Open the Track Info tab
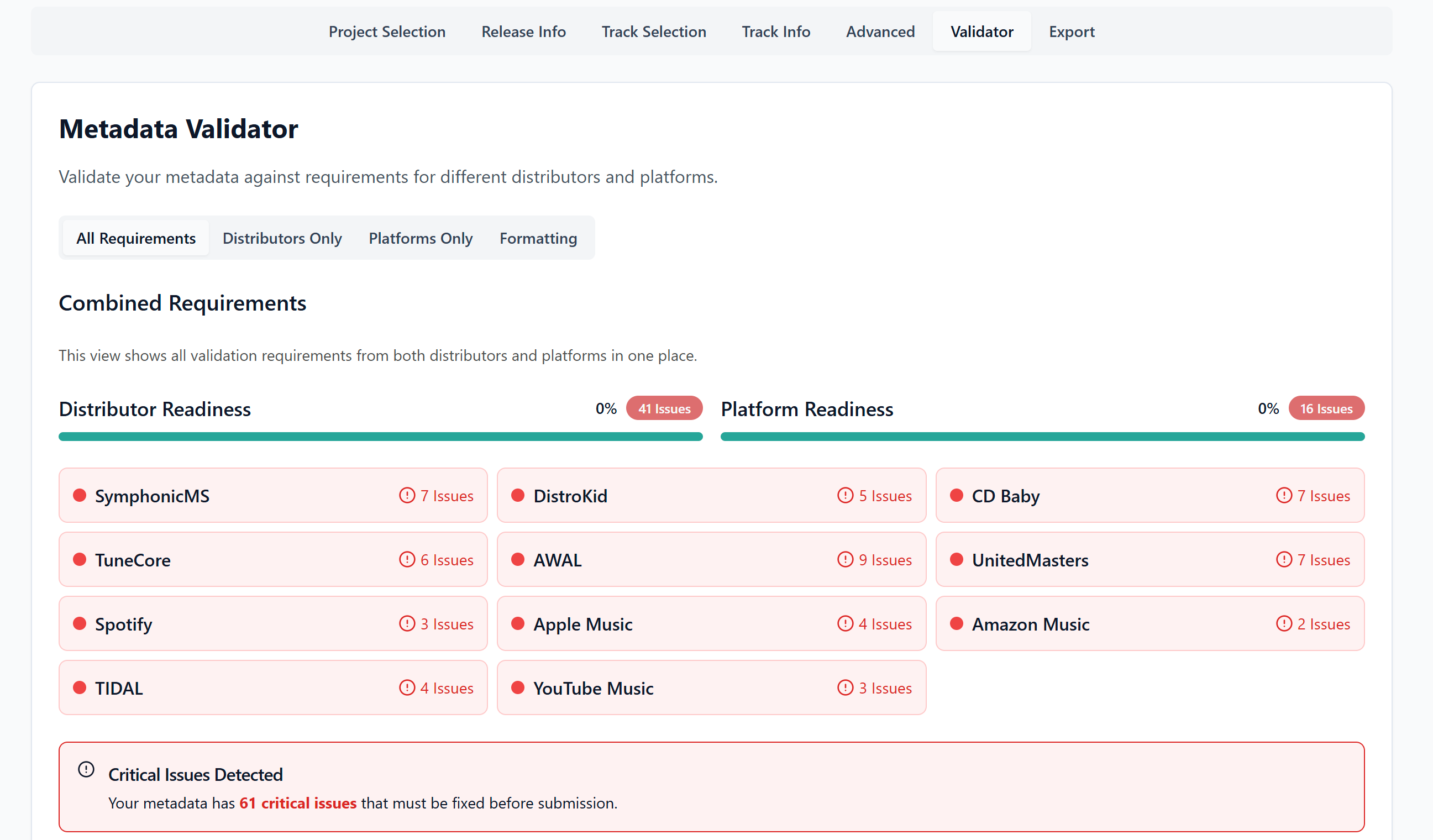 pyautogui.click(x=776, y=32)
